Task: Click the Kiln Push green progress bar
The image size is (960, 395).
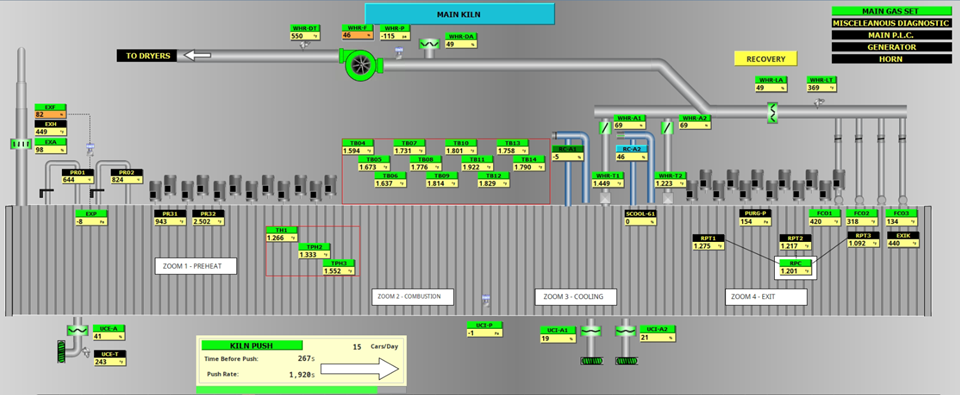Action: click(x=287, y=389)
